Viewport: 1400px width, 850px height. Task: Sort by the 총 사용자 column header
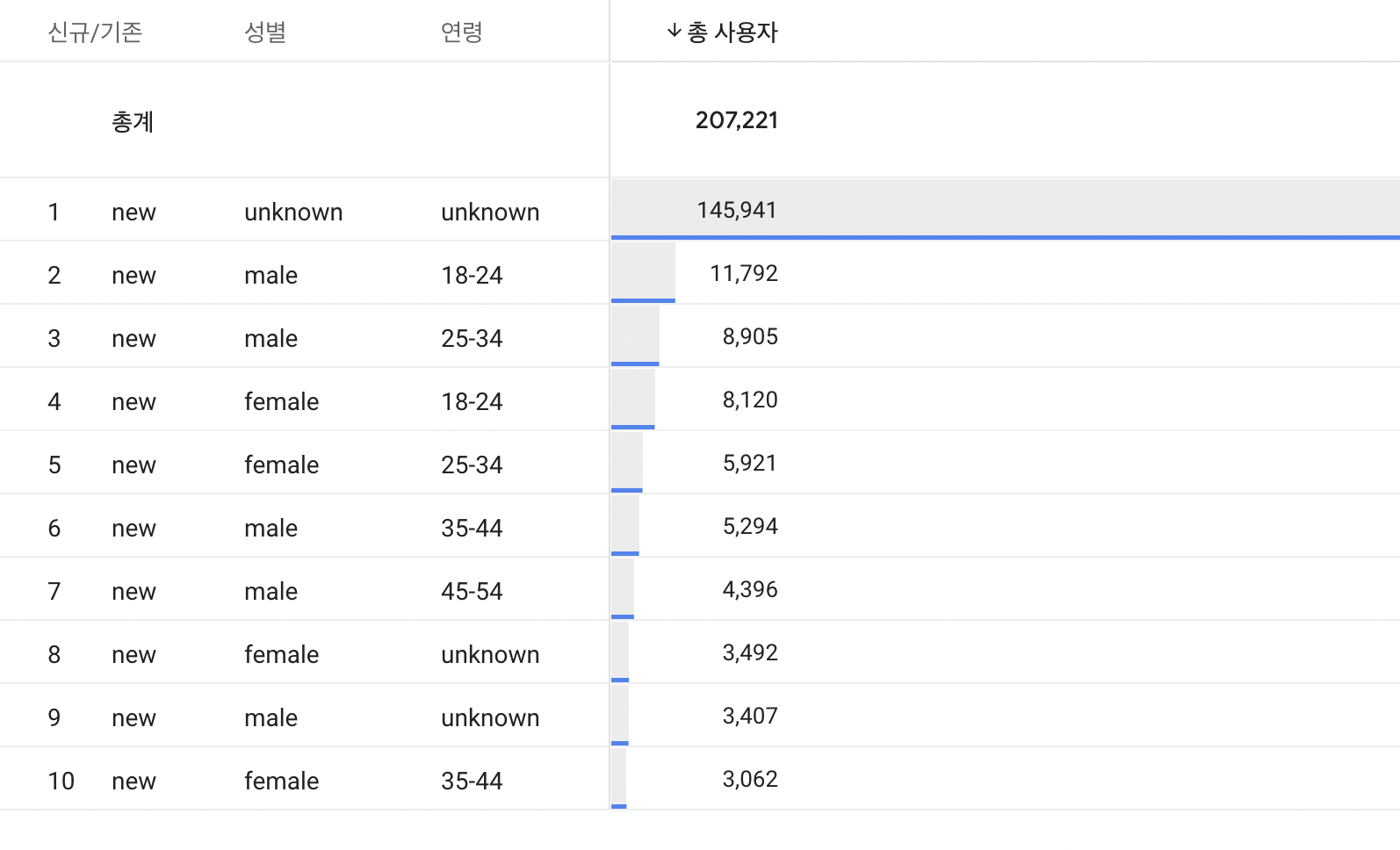[x=732, y=32]
